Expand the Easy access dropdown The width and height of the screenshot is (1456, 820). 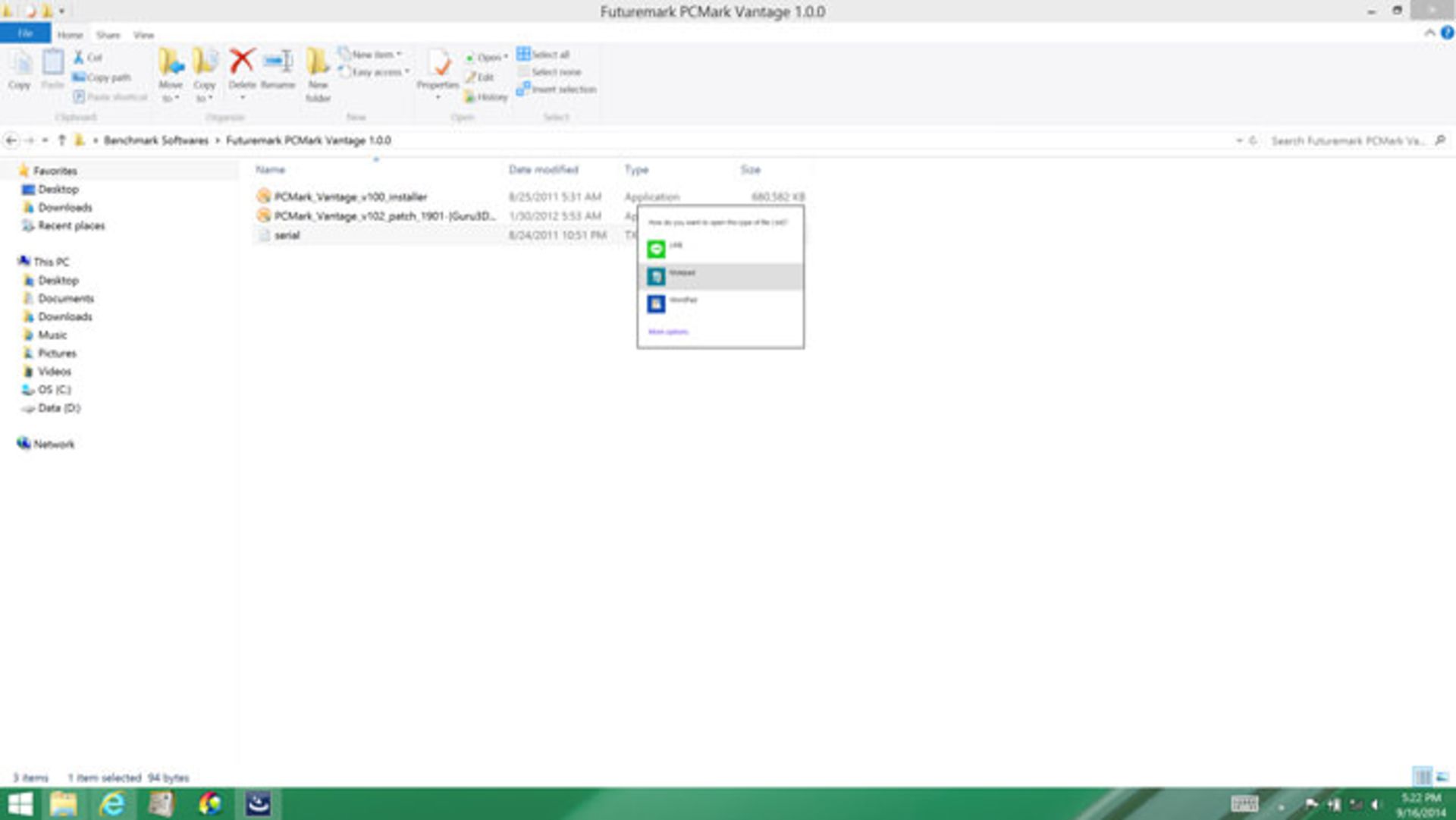[x=377, y=72]
